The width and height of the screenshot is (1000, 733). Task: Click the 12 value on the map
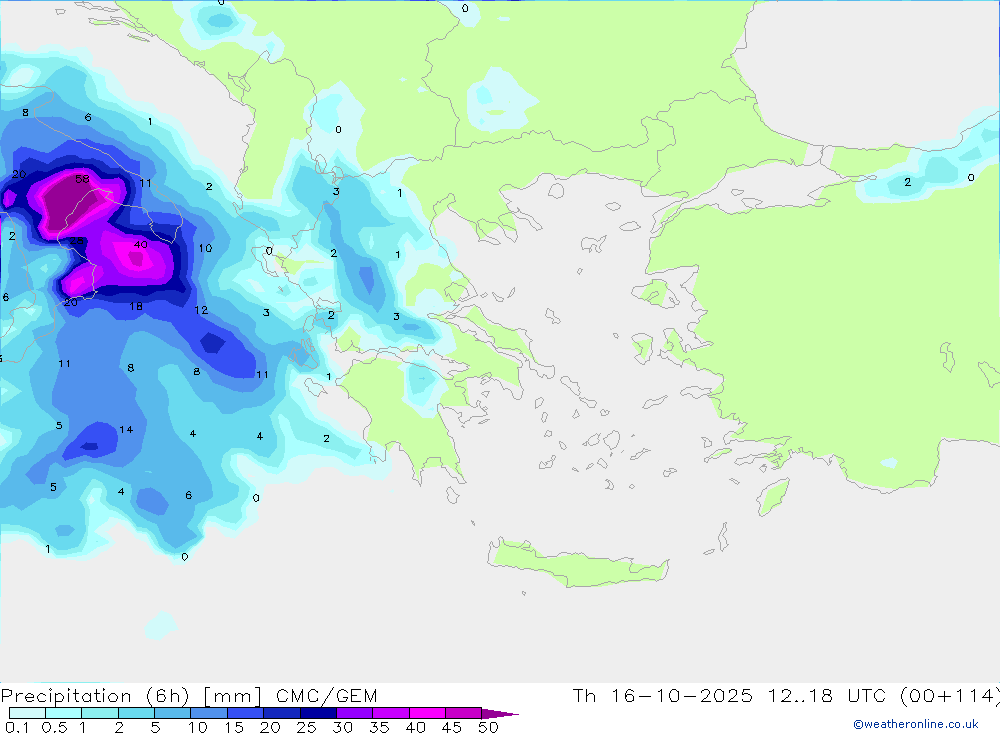click(x=201, y=310)
